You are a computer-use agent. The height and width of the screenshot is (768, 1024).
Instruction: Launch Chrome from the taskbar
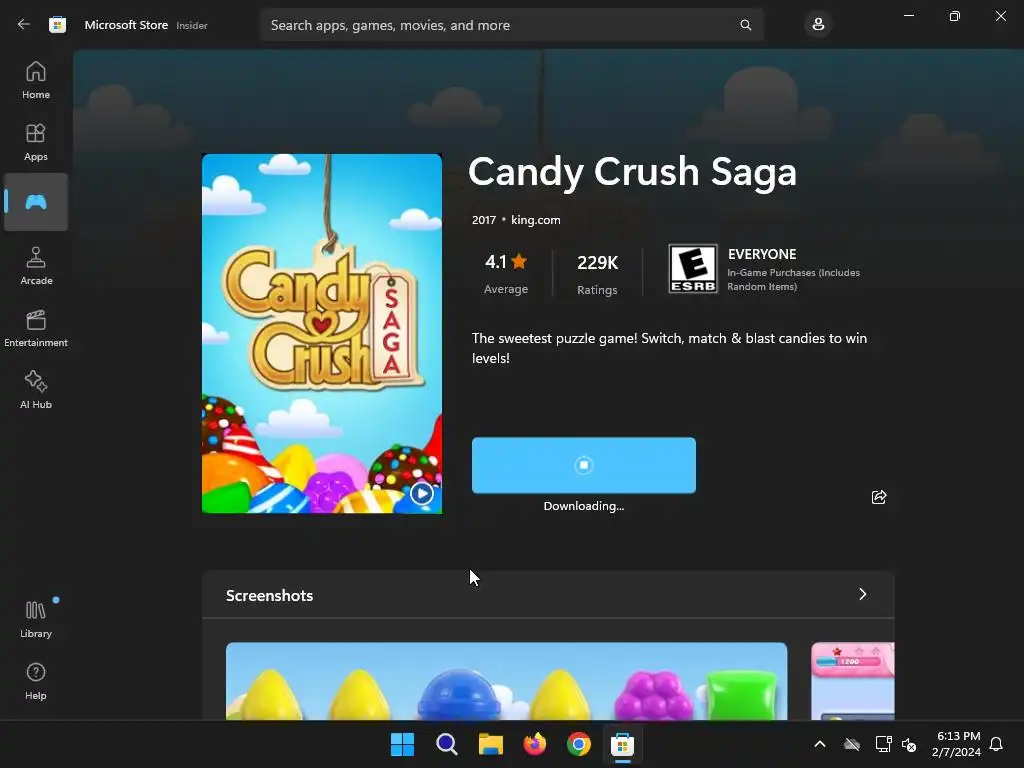click(579, 744)
